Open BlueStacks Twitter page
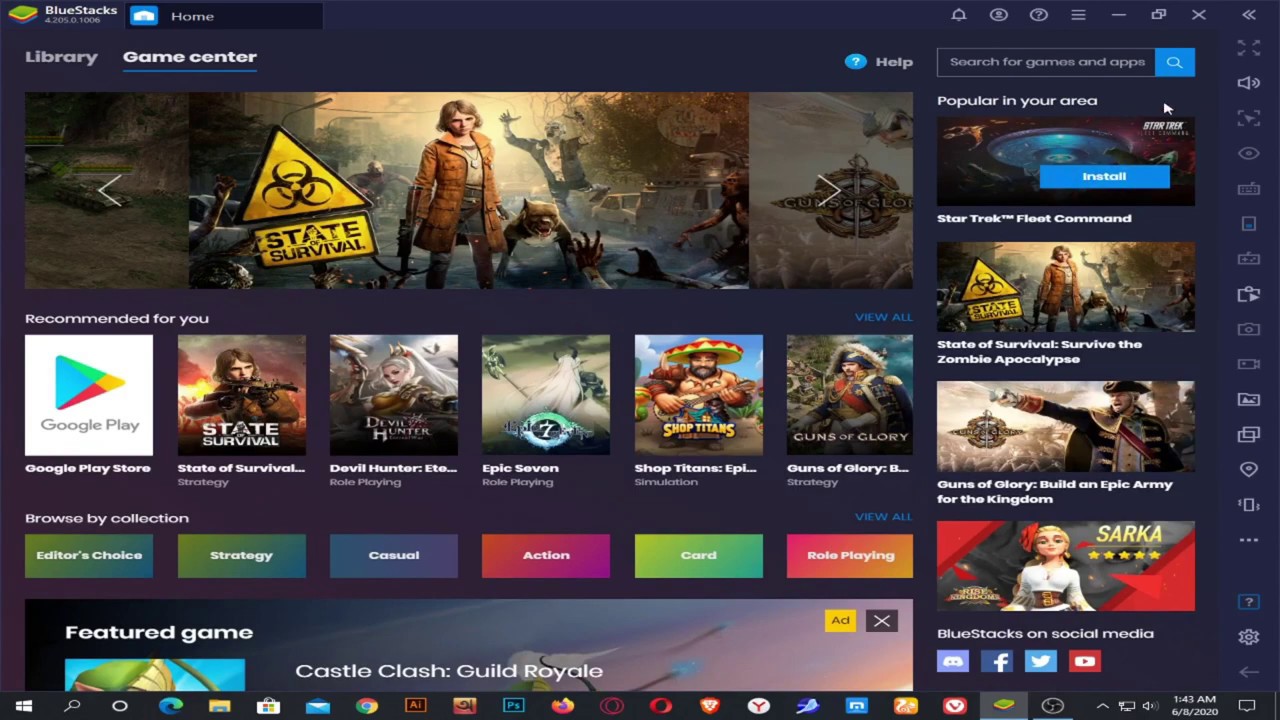1280x720 pixels. click(1041, 661)
